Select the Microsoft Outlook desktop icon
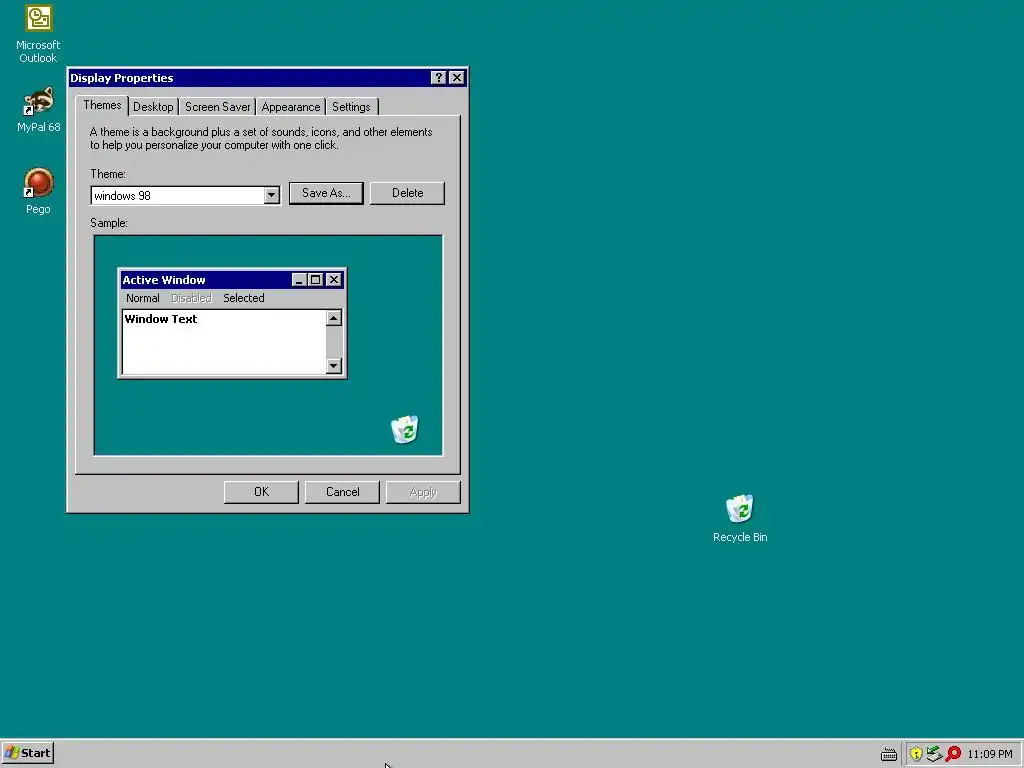Viewport: 1024px width, 768px height. coord(38,34)
